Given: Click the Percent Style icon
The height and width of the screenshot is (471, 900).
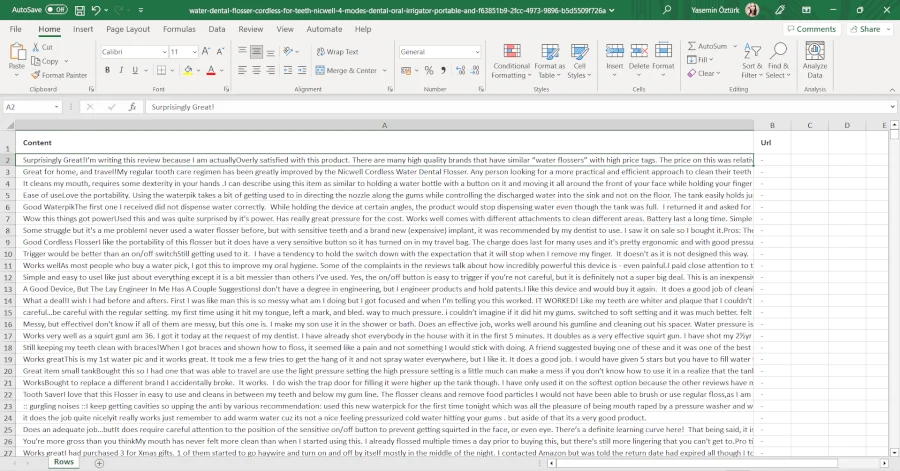Looking at the screenshot, I should click(x=429, y=71).
